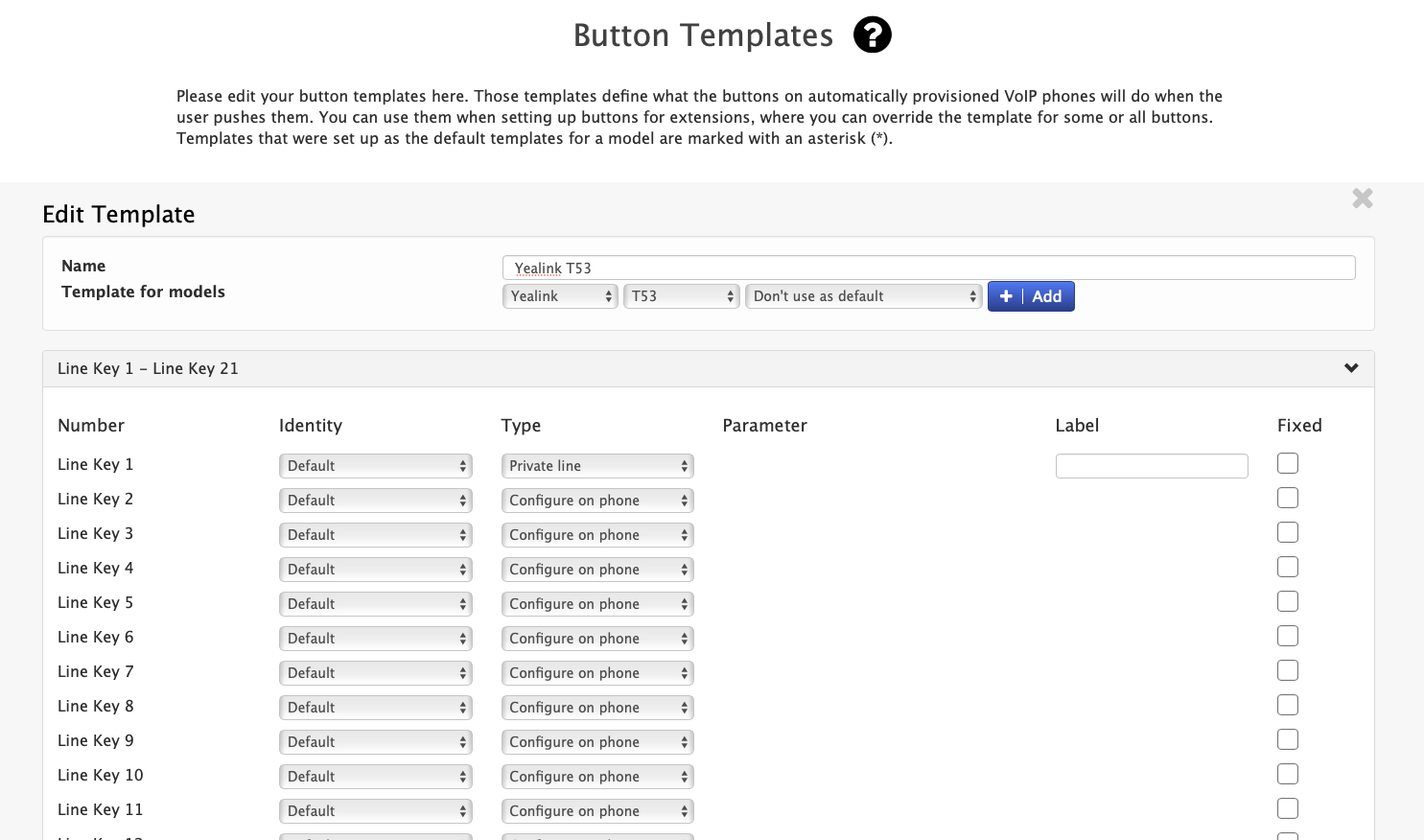Check Fixed for Line Key 5
This screenshot has height=840, width=1424.
pos(1287,601)
